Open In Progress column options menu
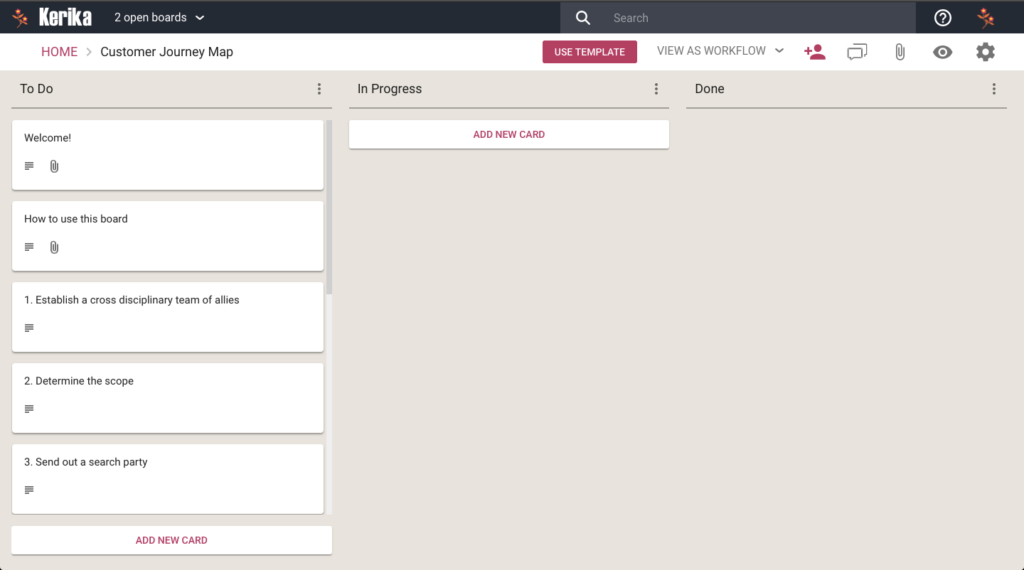The width and height of the screenshot is (1024, 570). [x=656, y=89]
